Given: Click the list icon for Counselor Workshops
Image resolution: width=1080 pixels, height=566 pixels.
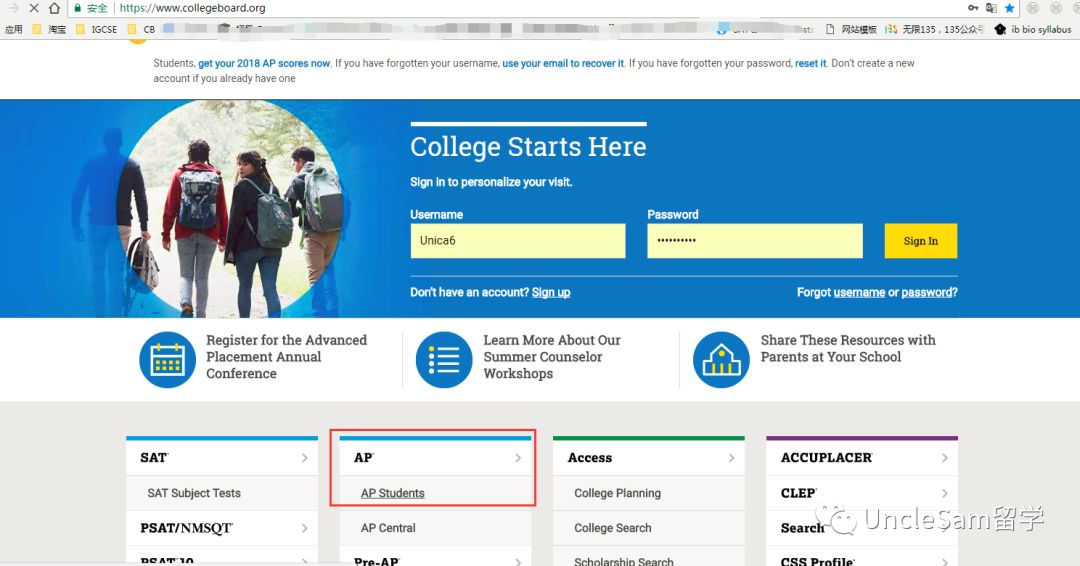Looking at the screenshot, I should [444, 359].
